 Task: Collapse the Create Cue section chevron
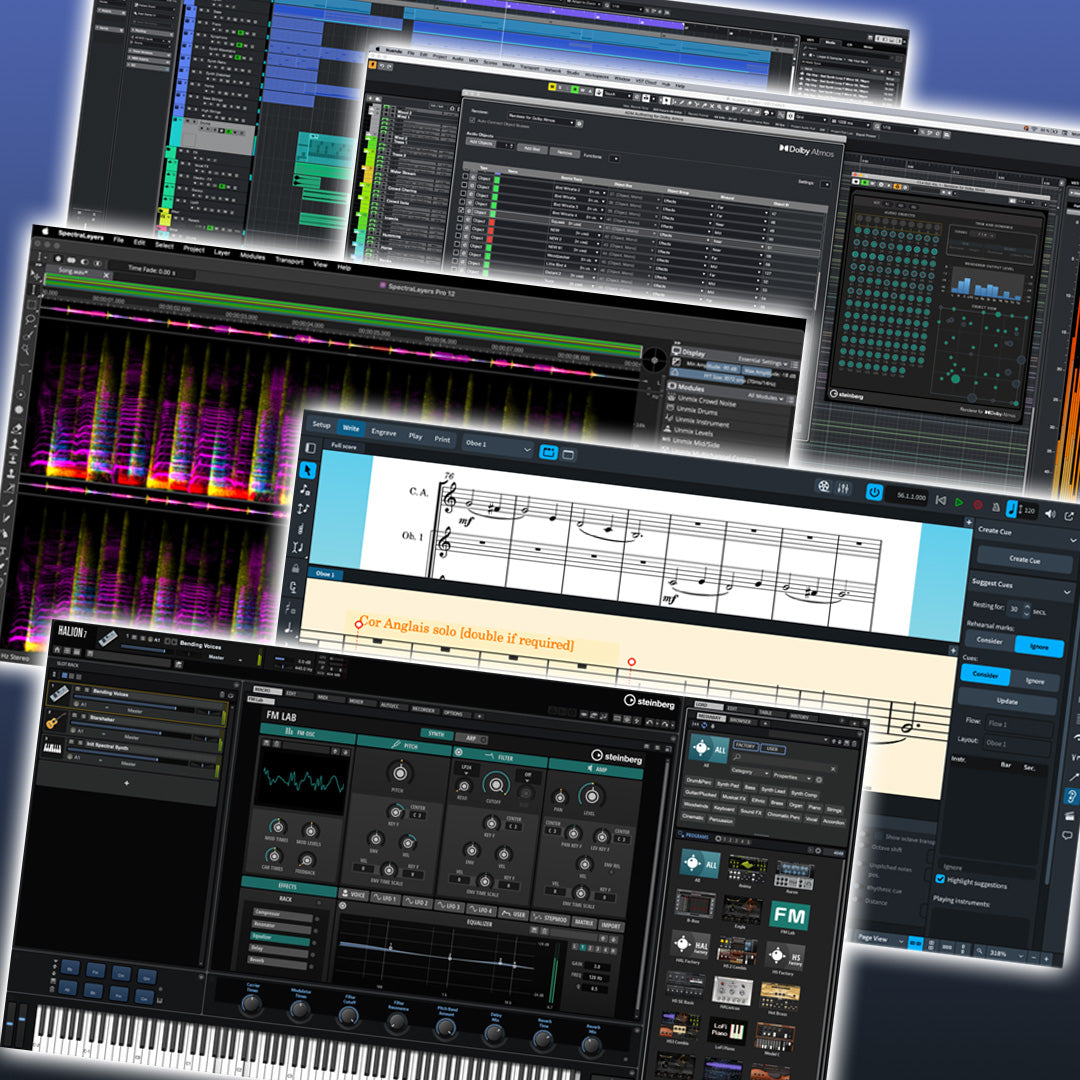click(x=1072, y=540)
